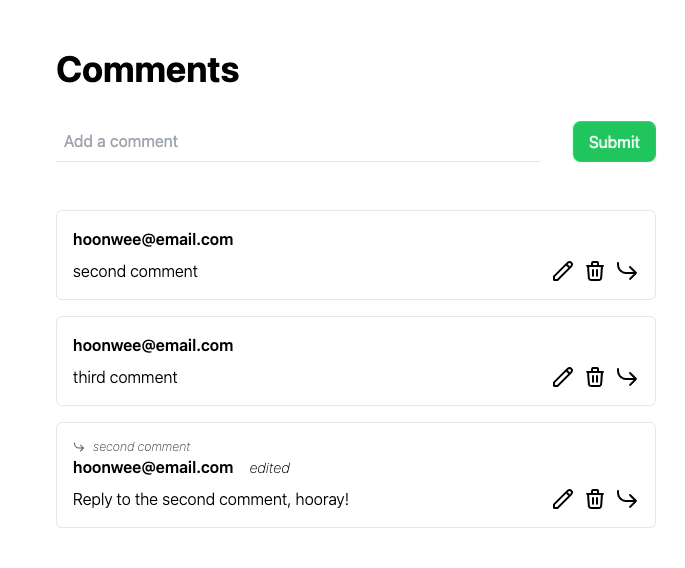This screenshot has height=568, width=685.
Task: Delete the "hooray!" reply comment
Action: pos(595,499)
